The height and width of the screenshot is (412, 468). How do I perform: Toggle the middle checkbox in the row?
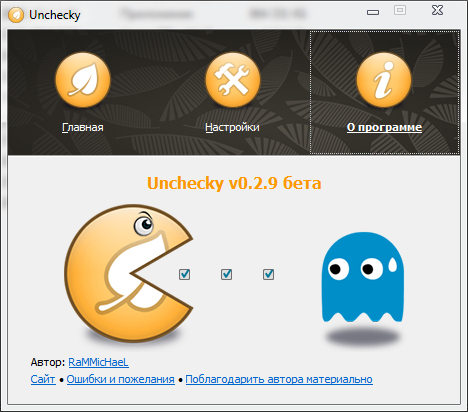[226, 274]
